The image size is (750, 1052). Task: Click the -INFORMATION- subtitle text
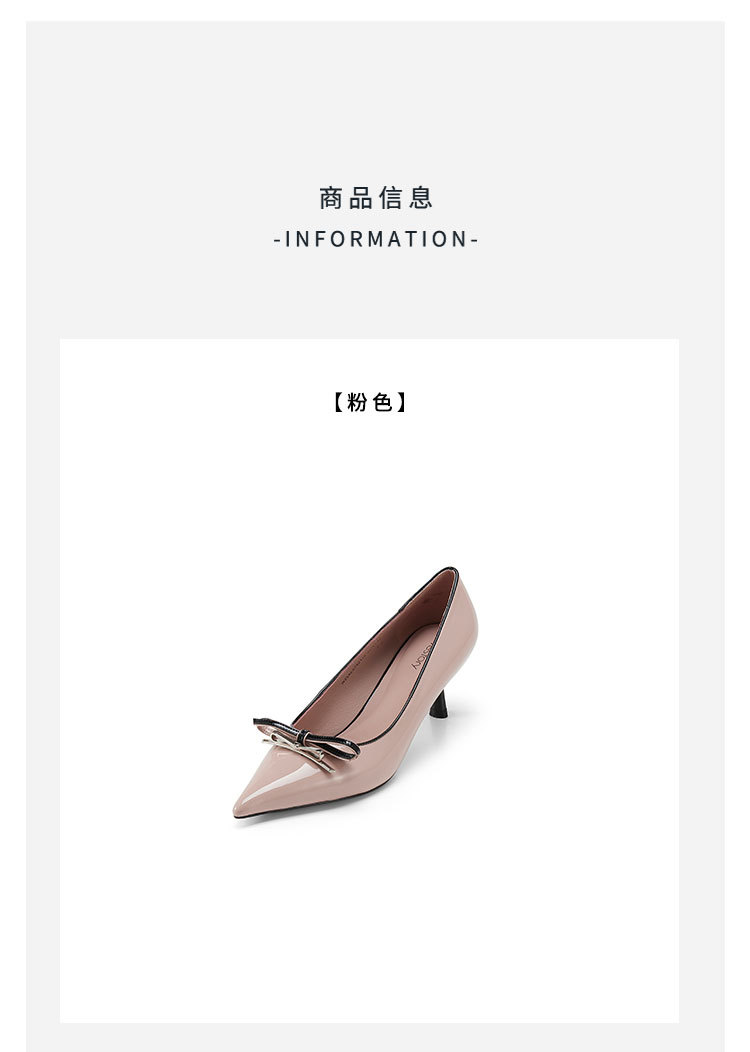(x=376, y=239)
